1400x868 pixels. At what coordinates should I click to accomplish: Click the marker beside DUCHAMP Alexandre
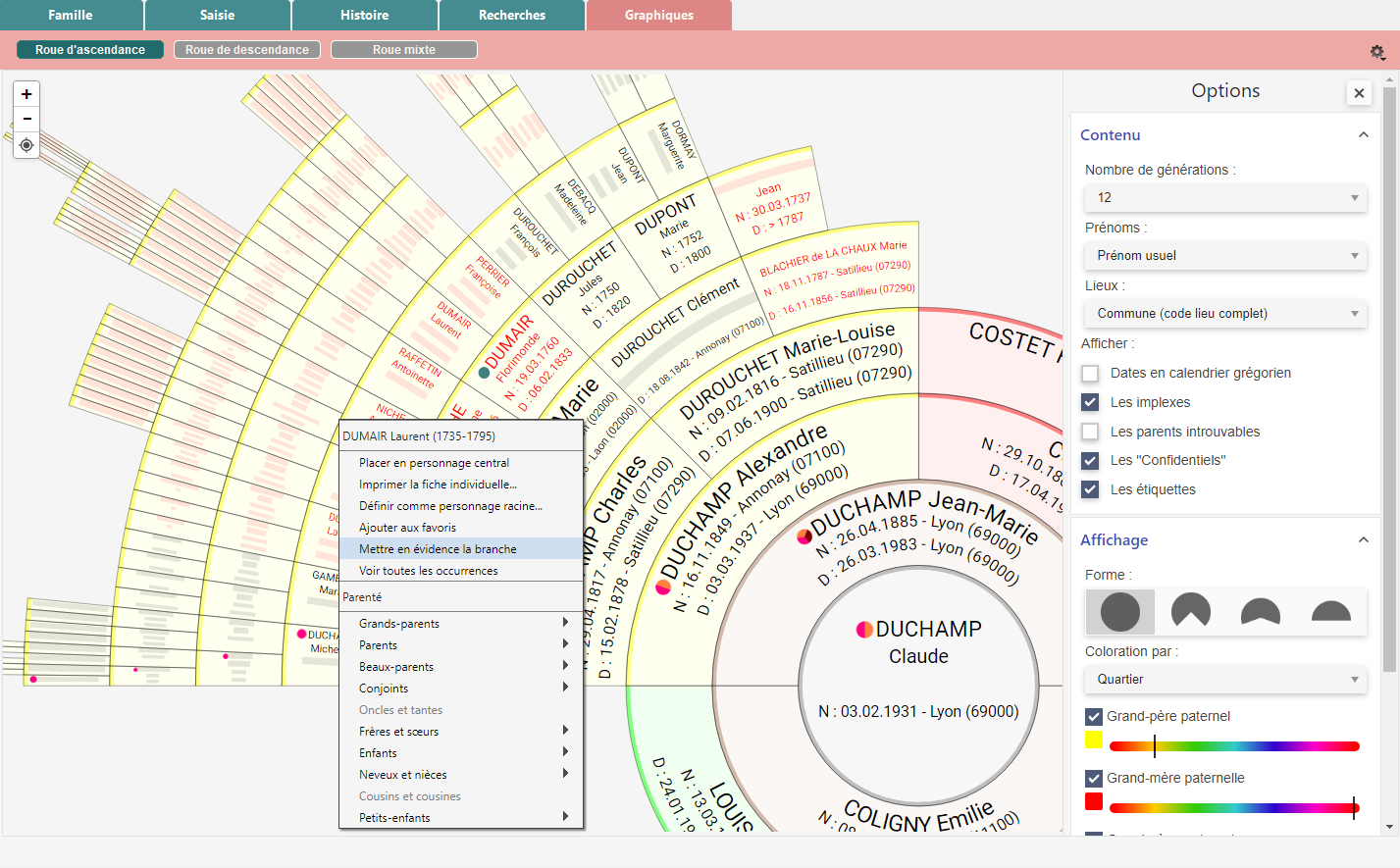click(x=663, y=587)
